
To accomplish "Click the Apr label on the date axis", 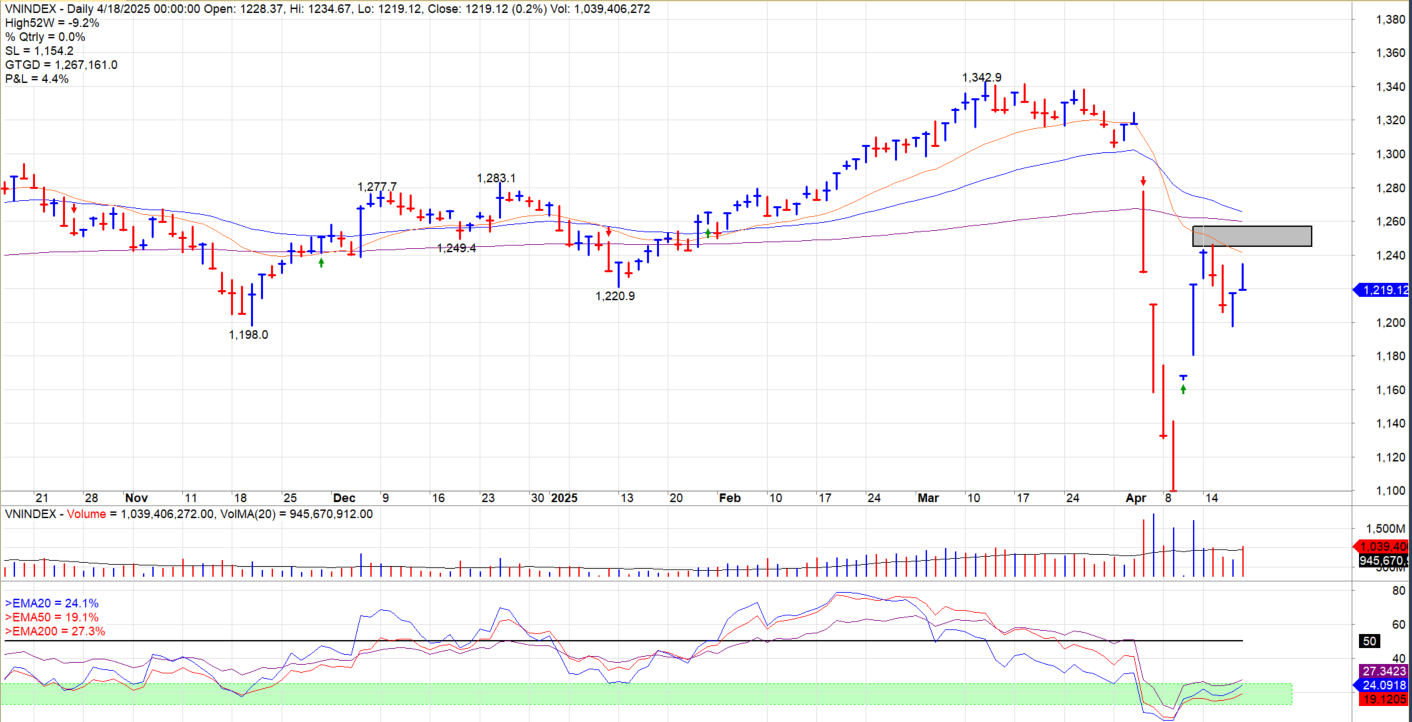I will pos(1136,498).
